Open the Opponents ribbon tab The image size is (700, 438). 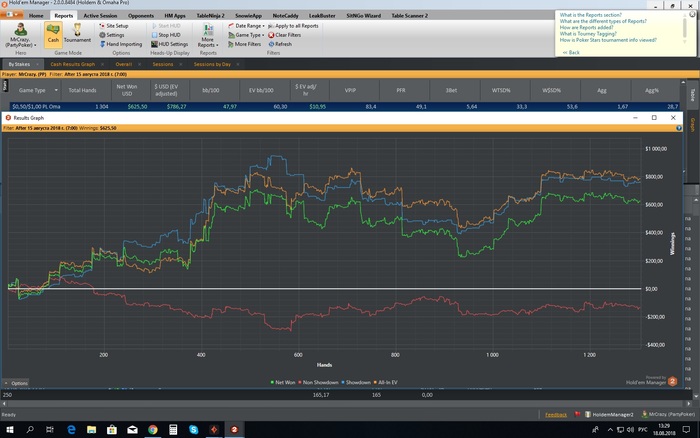[x=141, y=16]
